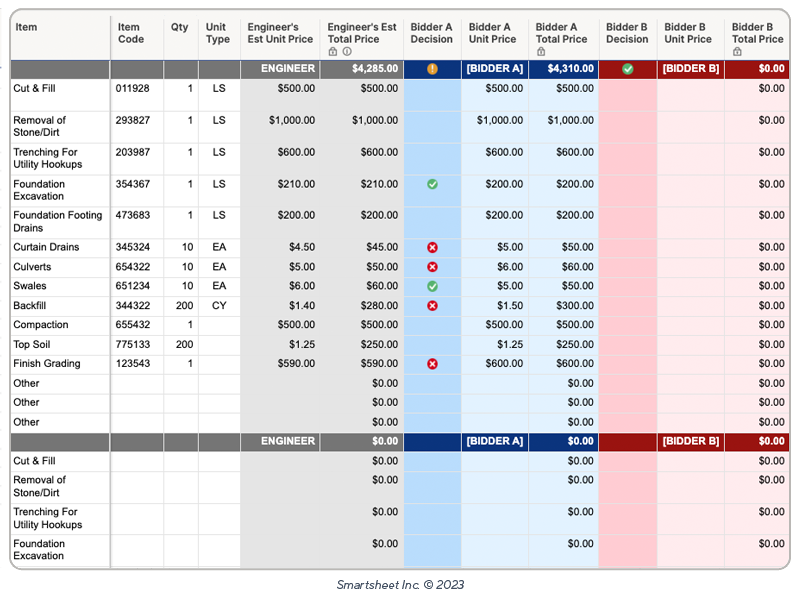Click the Smartsheet Inc. © 2023 footer text

pos(400,585)
